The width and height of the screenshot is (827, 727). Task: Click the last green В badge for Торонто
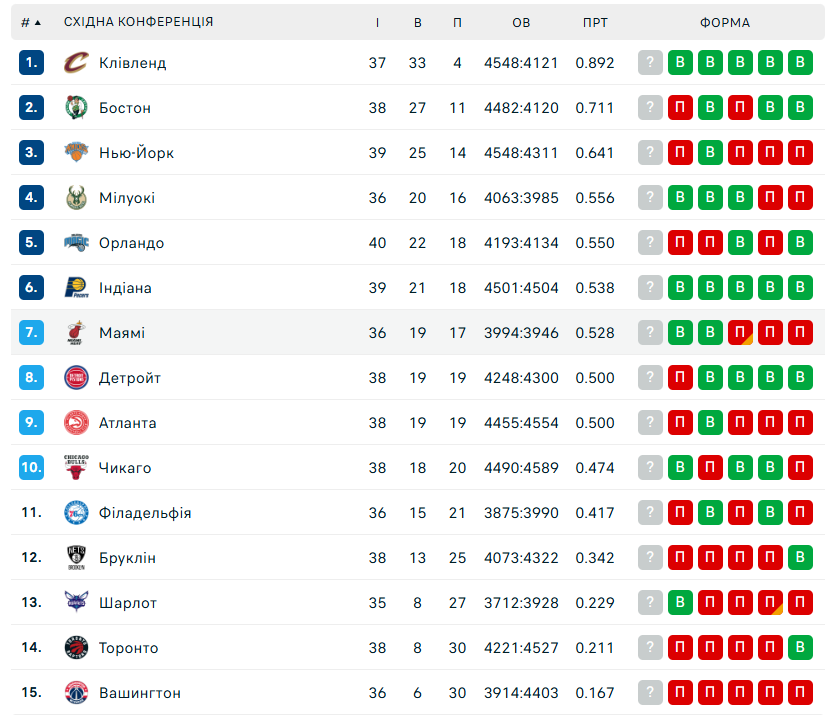[801, 648]
